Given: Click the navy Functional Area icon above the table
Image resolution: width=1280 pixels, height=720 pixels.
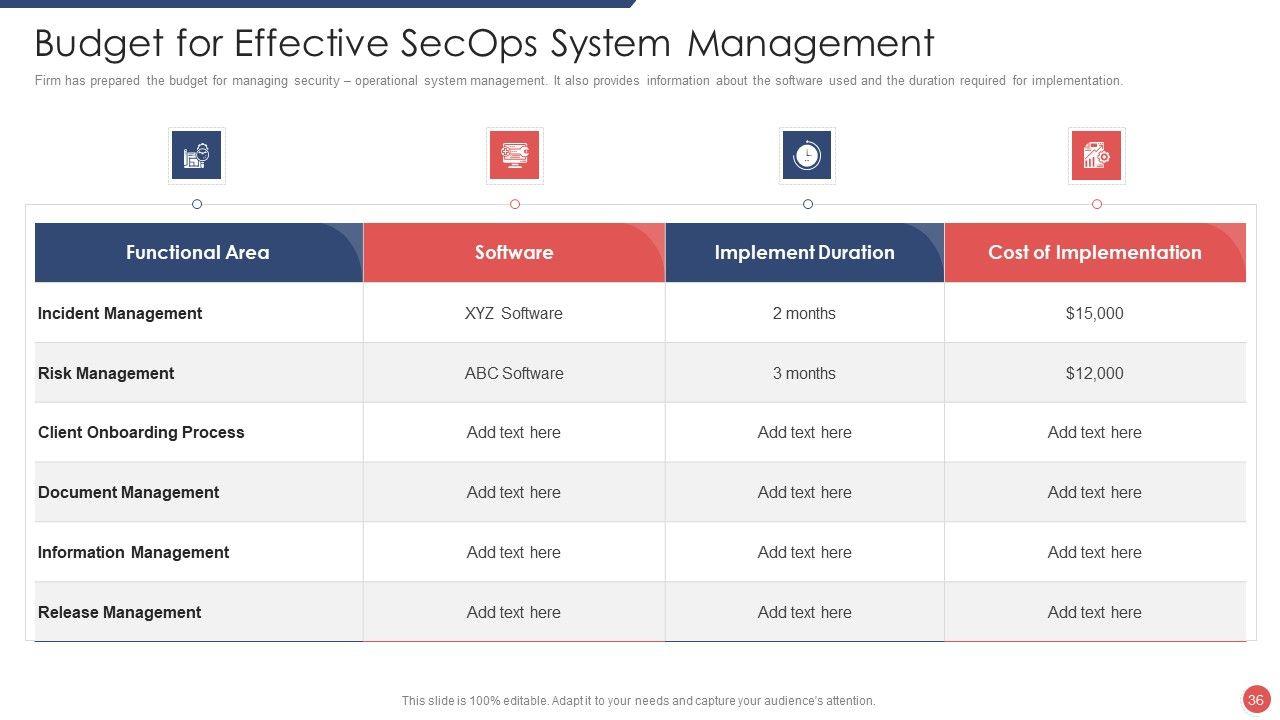Looking at the screenshot, I should pyautogui.click(x=197, y=156).
